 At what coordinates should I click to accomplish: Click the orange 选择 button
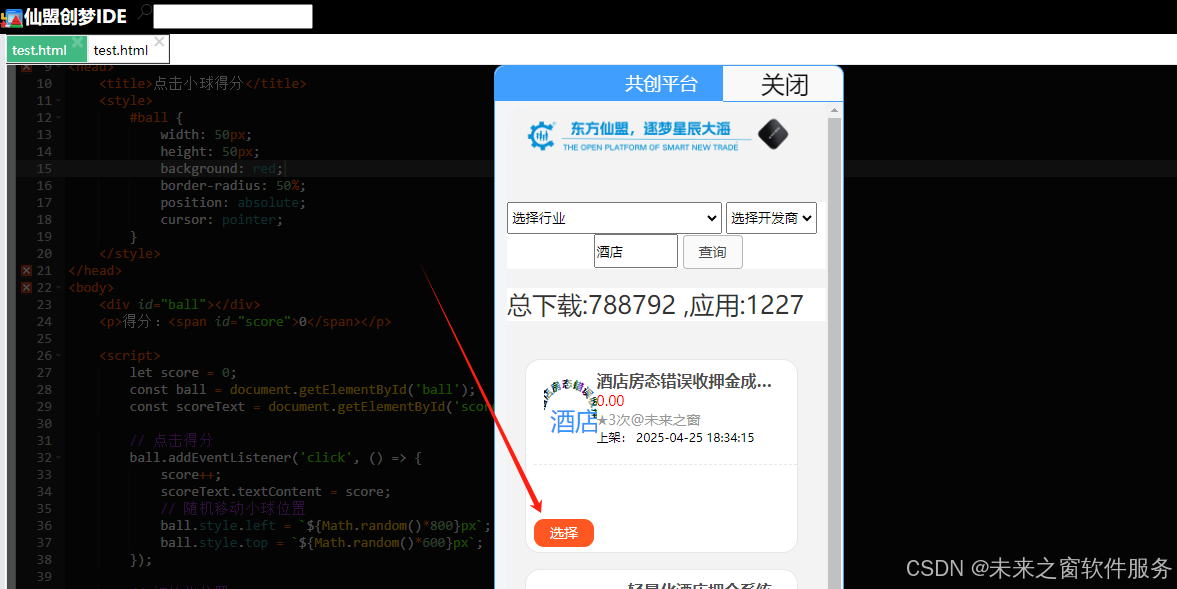(x=564, y=533)
